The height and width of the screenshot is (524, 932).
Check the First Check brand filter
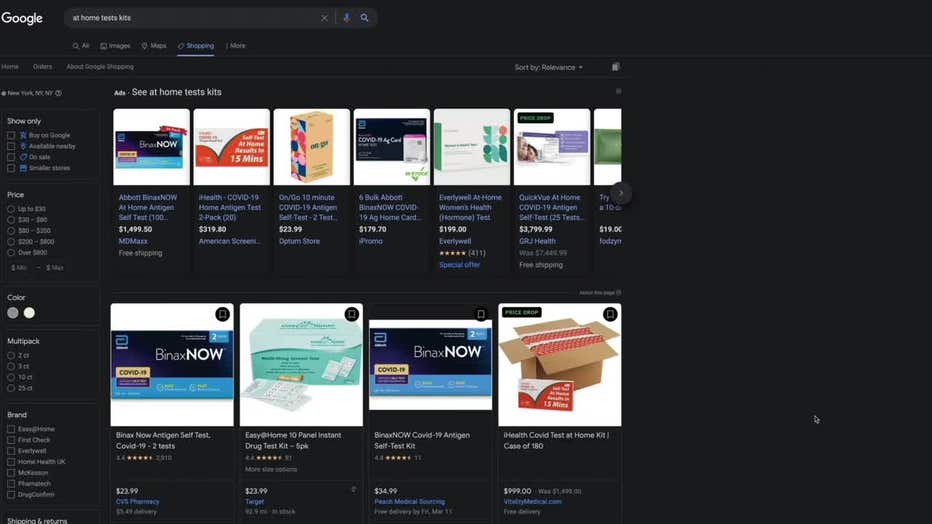(11, 440)
